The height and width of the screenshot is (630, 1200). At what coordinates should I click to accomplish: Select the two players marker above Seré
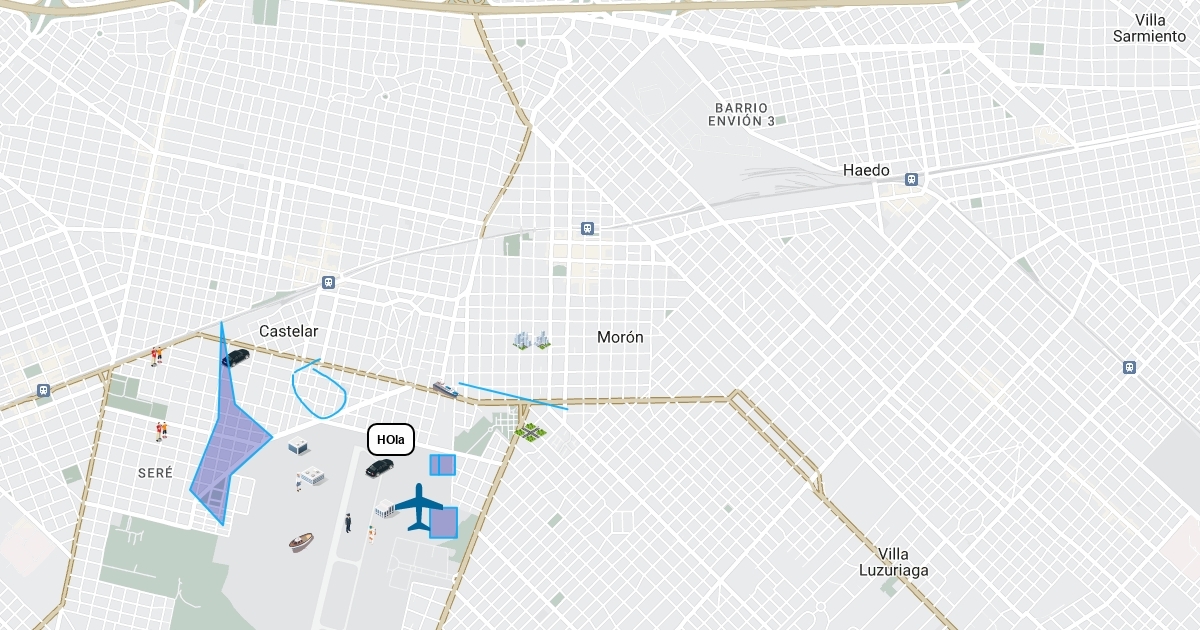(x=161, y=431)
